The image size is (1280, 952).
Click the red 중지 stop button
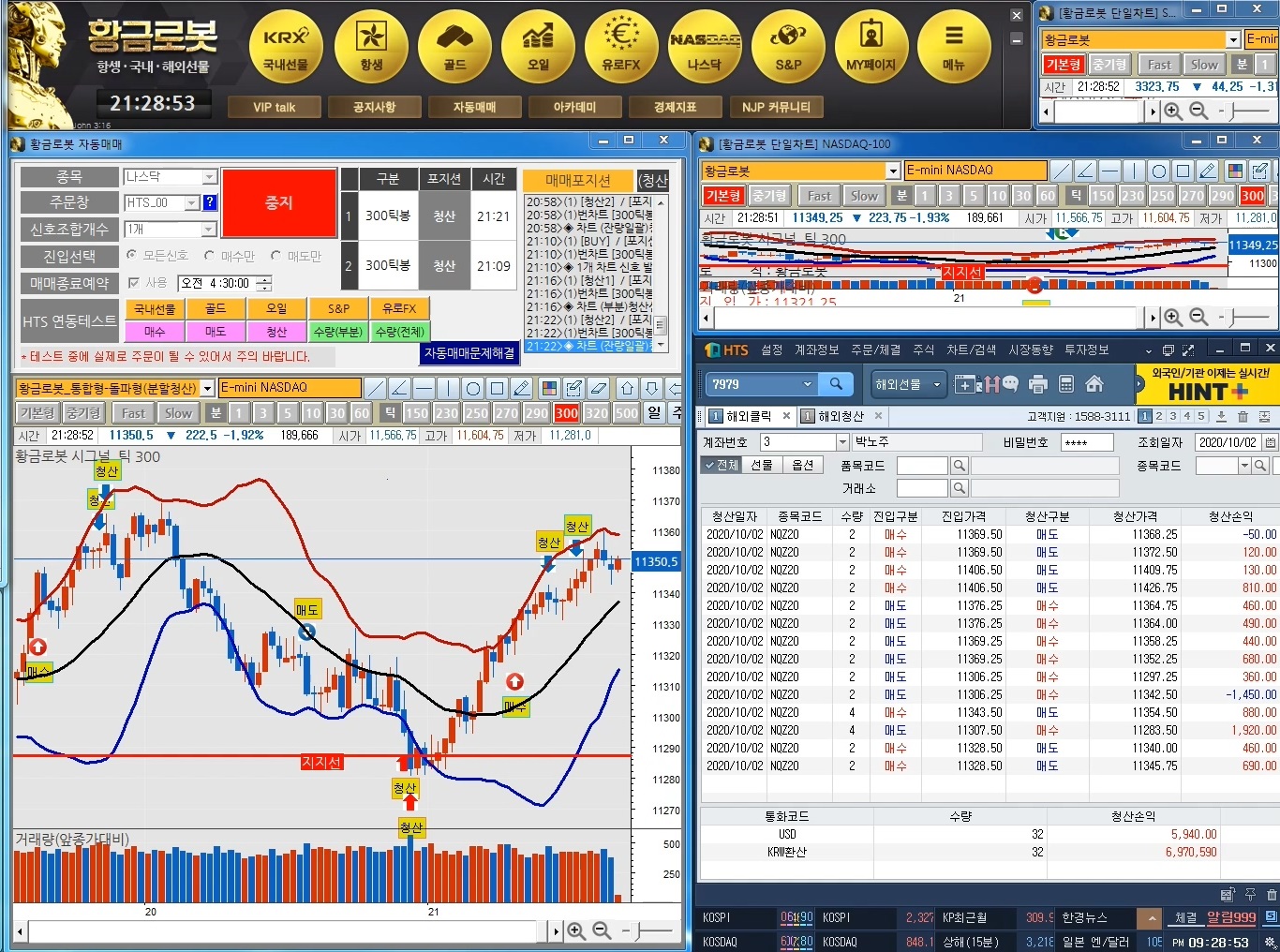click(x=279, y=202)
